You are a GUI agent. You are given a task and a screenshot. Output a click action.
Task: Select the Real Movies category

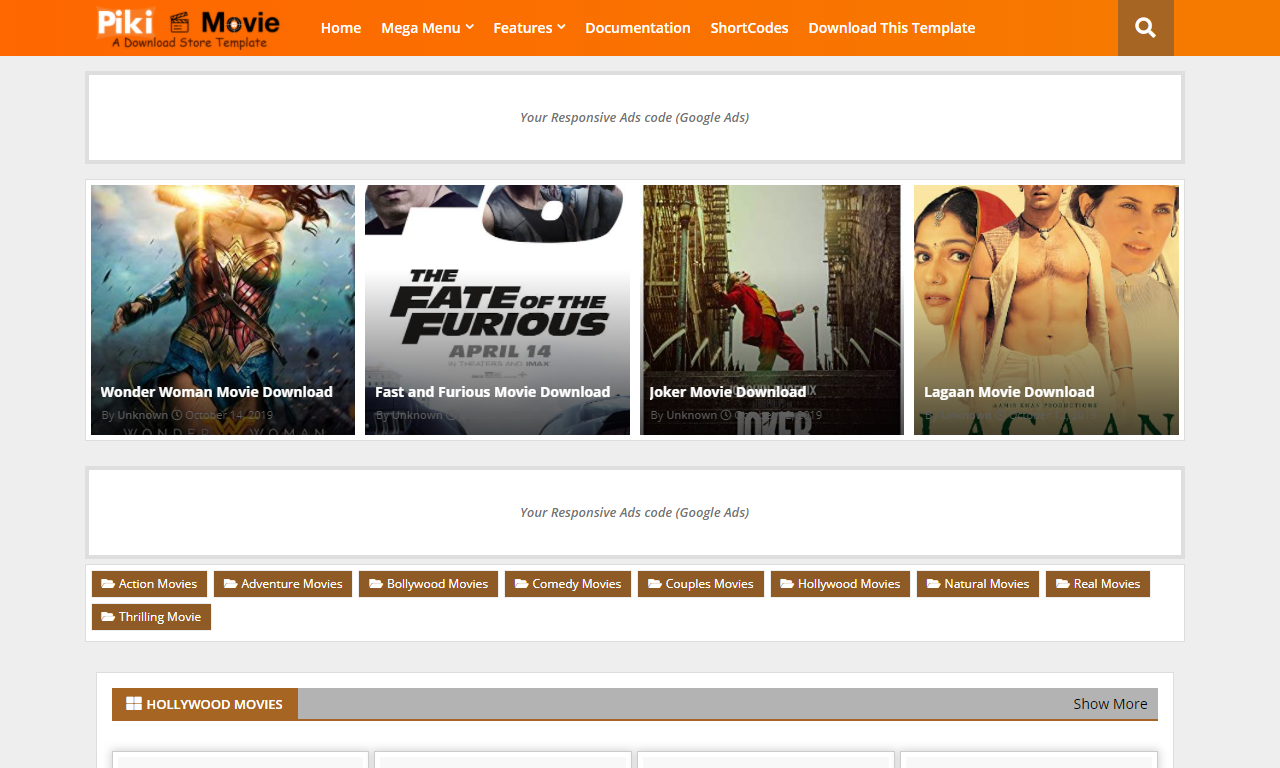(x=1098, y=584)
